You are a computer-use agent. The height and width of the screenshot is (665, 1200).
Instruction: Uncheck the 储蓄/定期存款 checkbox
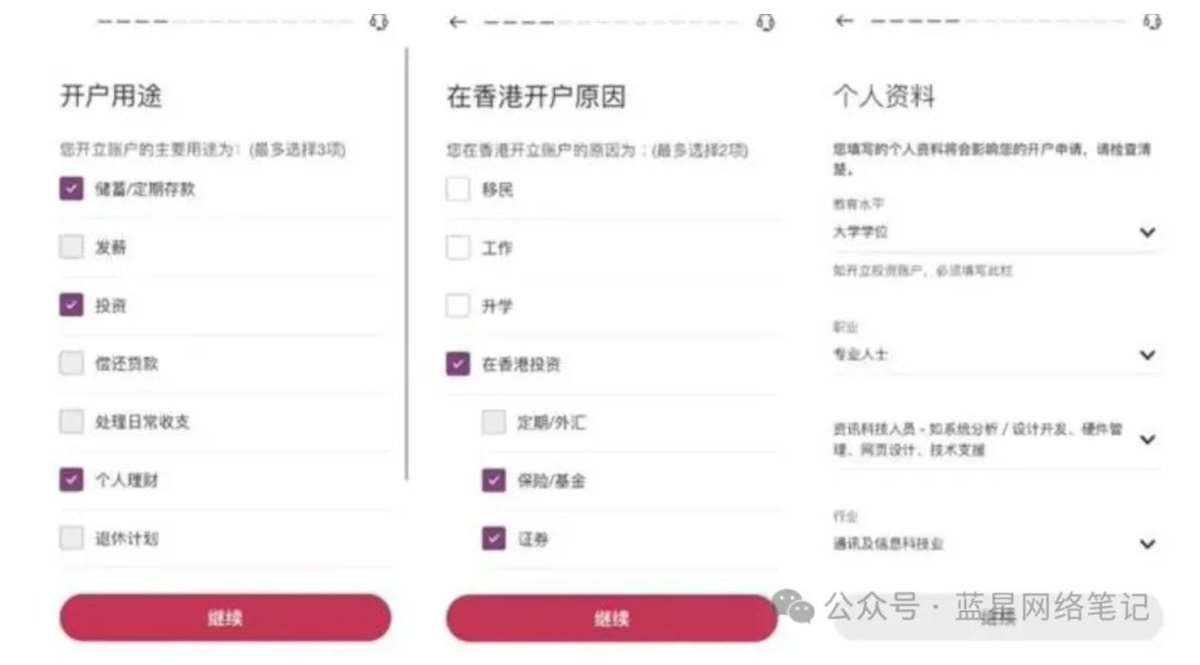(71, 189)
